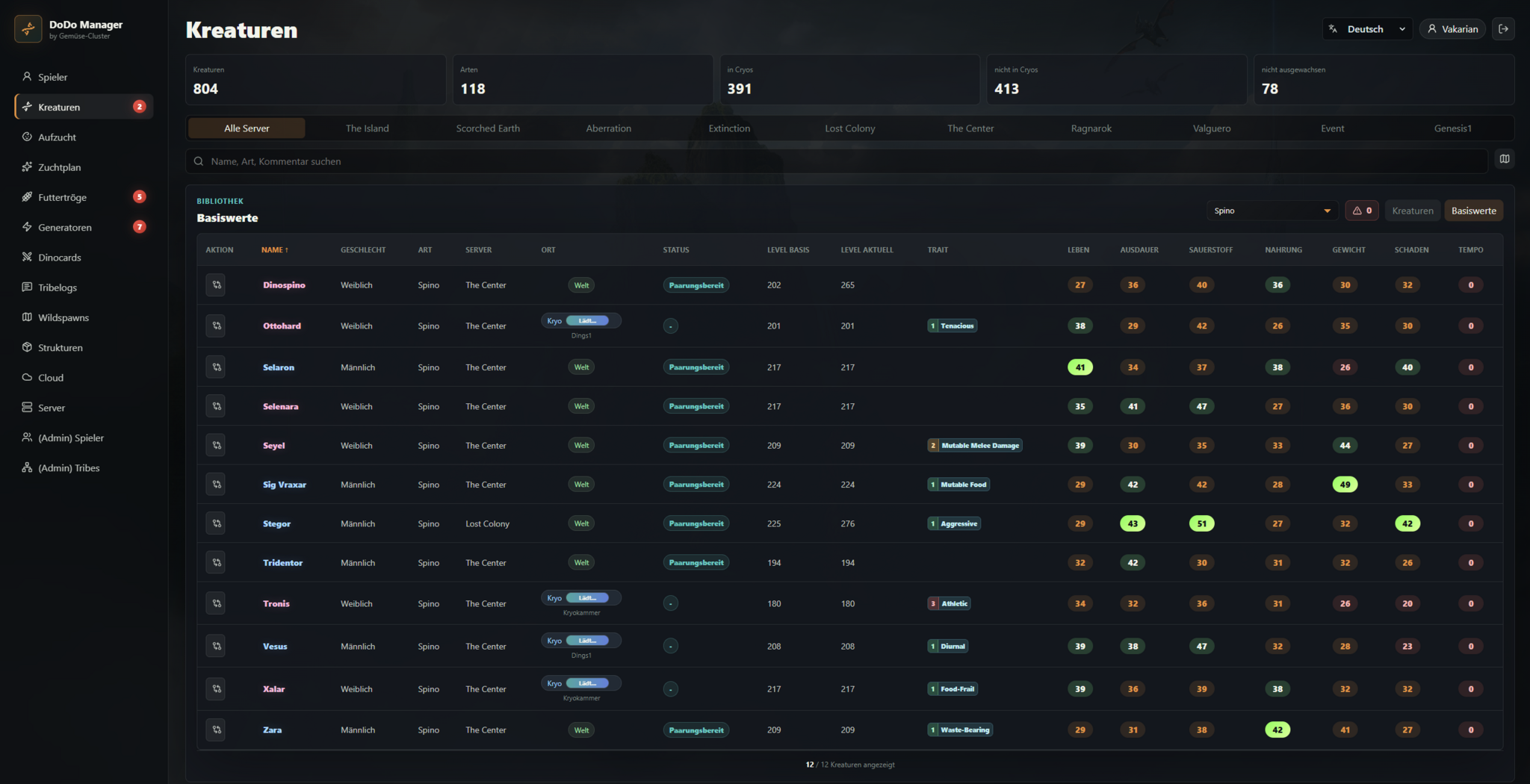Open (Admin) Spieler page

(x=84, y=438)
